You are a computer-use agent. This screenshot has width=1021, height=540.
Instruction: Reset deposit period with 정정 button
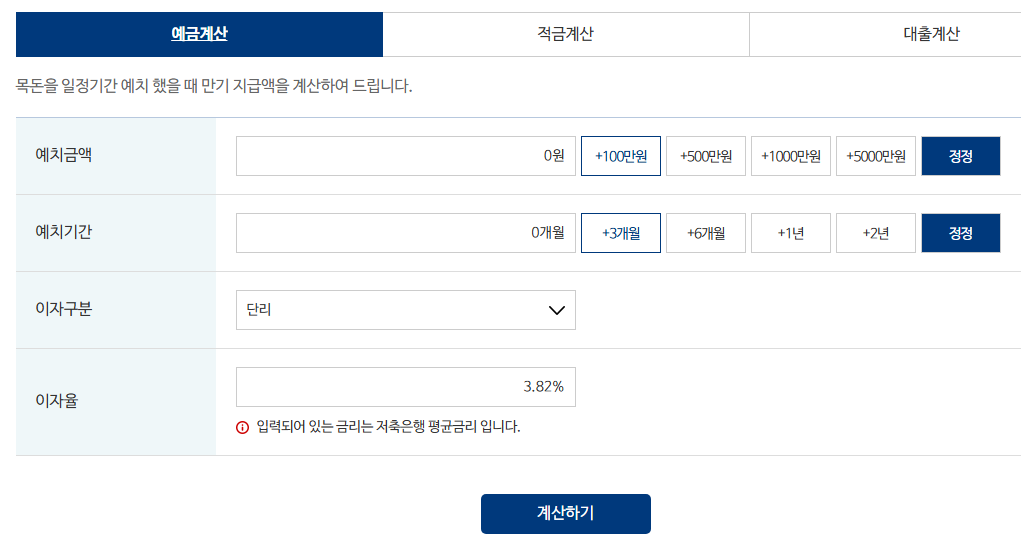click(x=960, y=233)
